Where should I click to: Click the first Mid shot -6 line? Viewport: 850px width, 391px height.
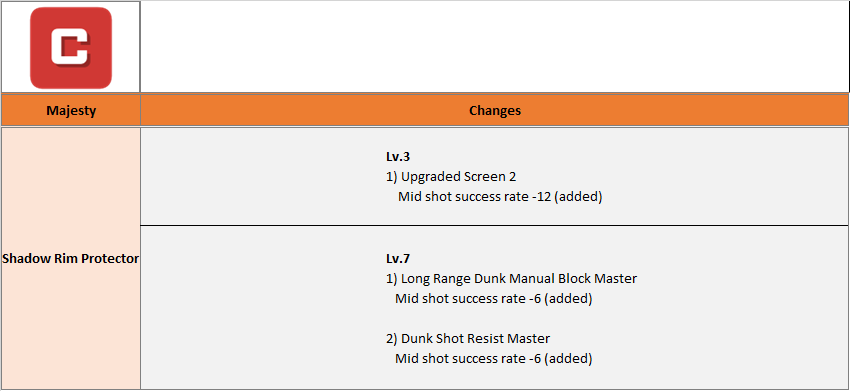click(x=493, y=298)
